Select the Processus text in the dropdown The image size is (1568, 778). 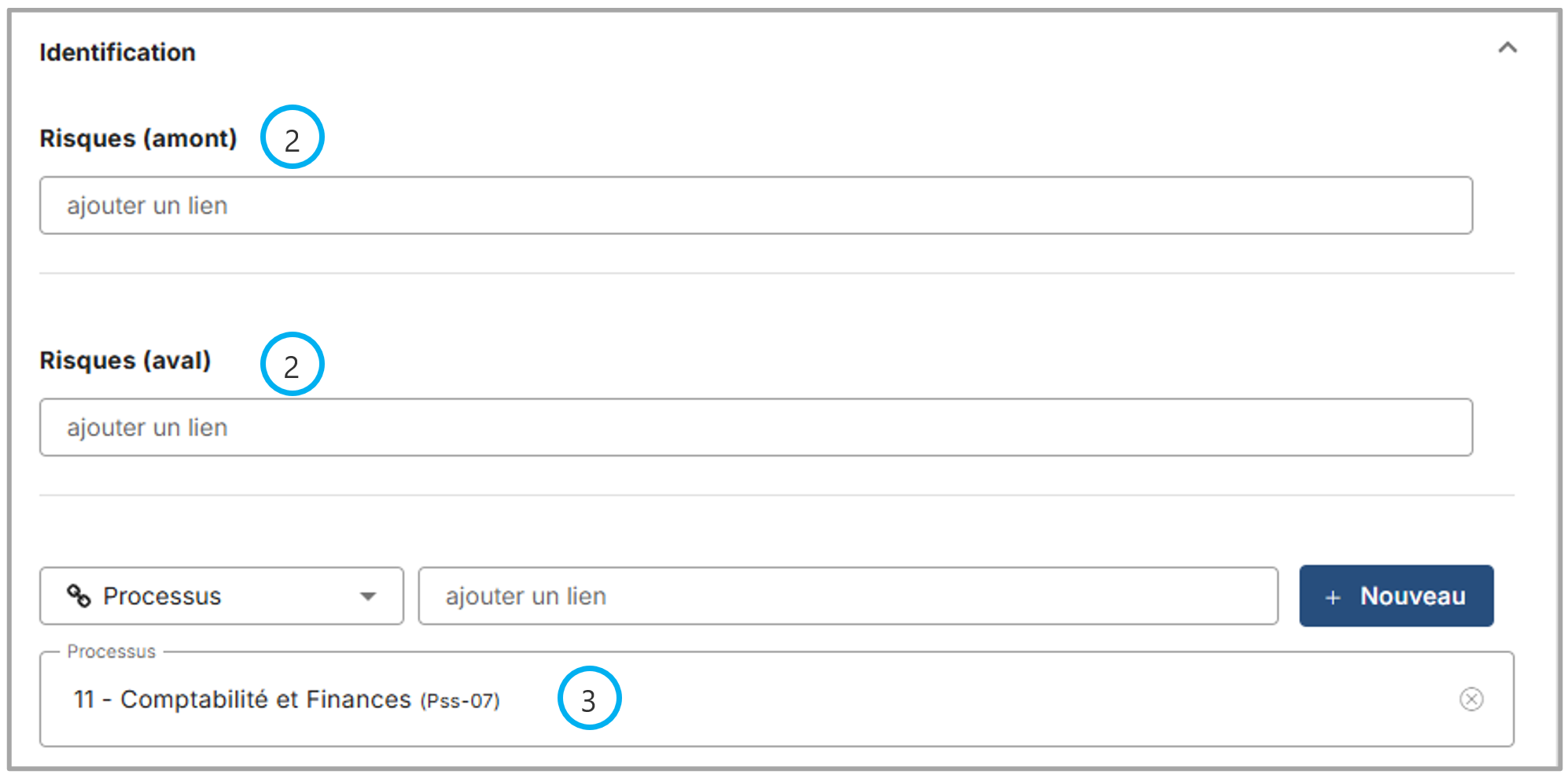coord(162,596)
